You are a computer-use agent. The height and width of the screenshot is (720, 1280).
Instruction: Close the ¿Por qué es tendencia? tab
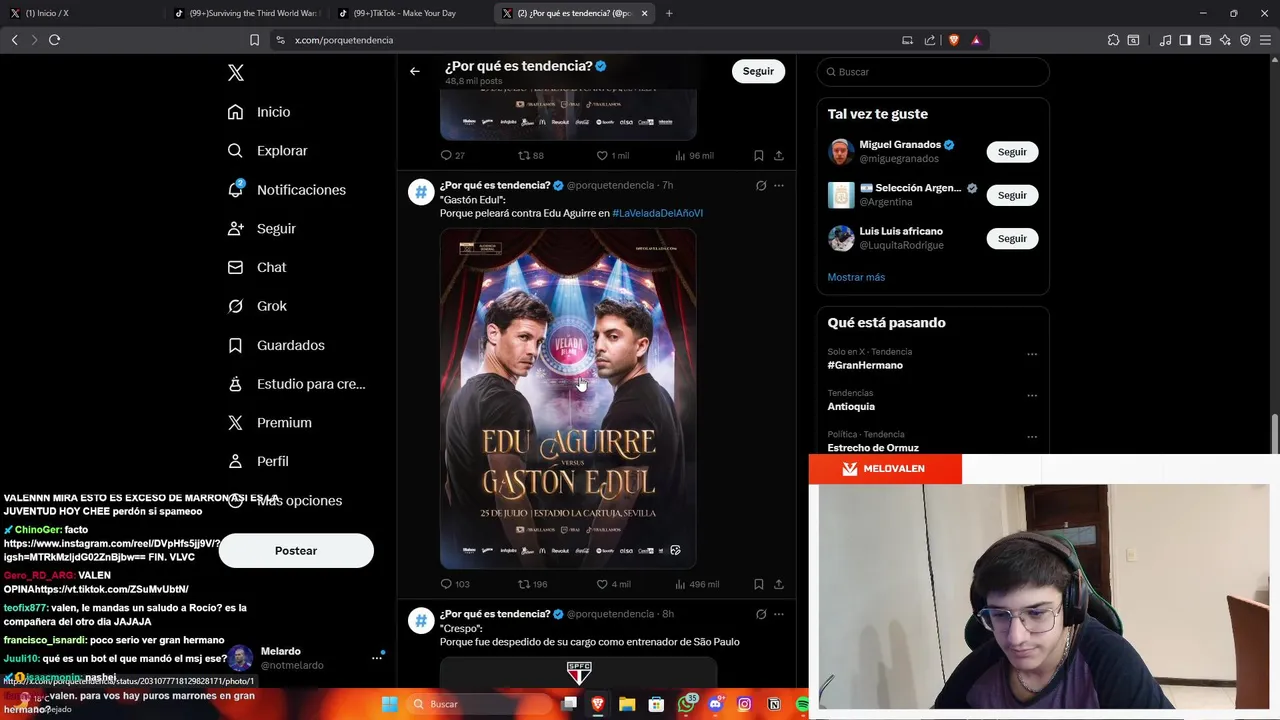[x=644, y=13]
